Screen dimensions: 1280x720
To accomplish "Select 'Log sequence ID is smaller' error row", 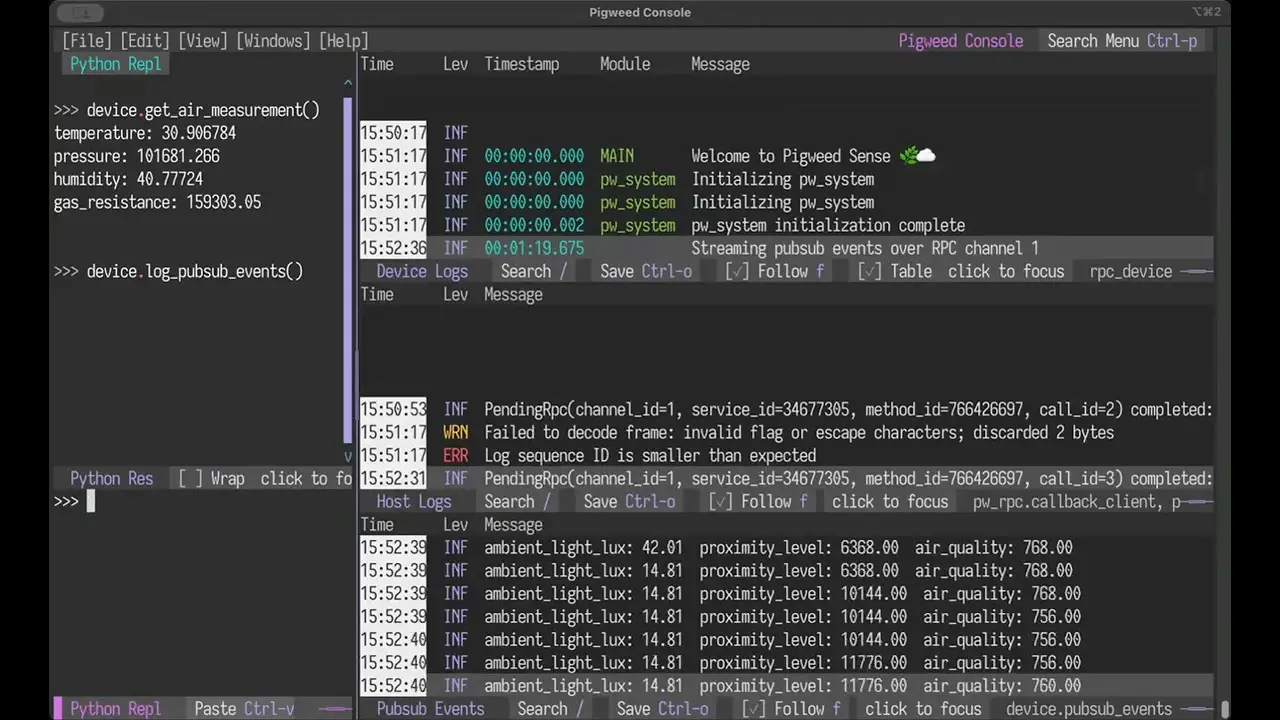I will tap(786, 456).
